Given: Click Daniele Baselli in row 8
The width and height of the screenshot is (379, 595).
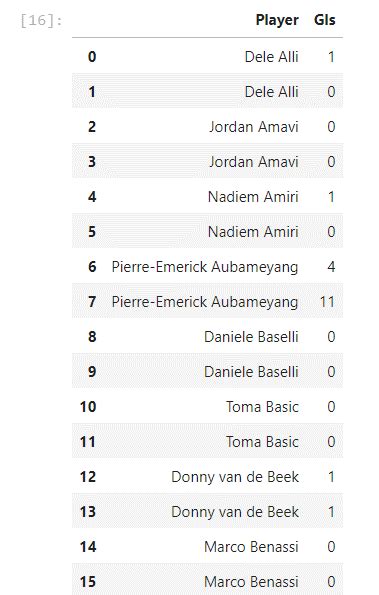Looking at the screenshot, I should (x=251, y=337).
